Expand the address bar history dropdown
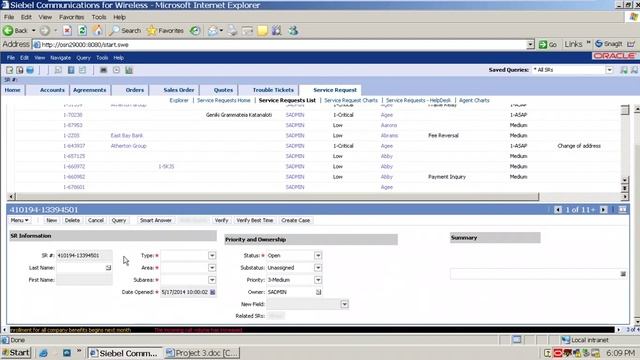Screen dimensions: 640x360 pyautogui.click(x=530, y=44)
